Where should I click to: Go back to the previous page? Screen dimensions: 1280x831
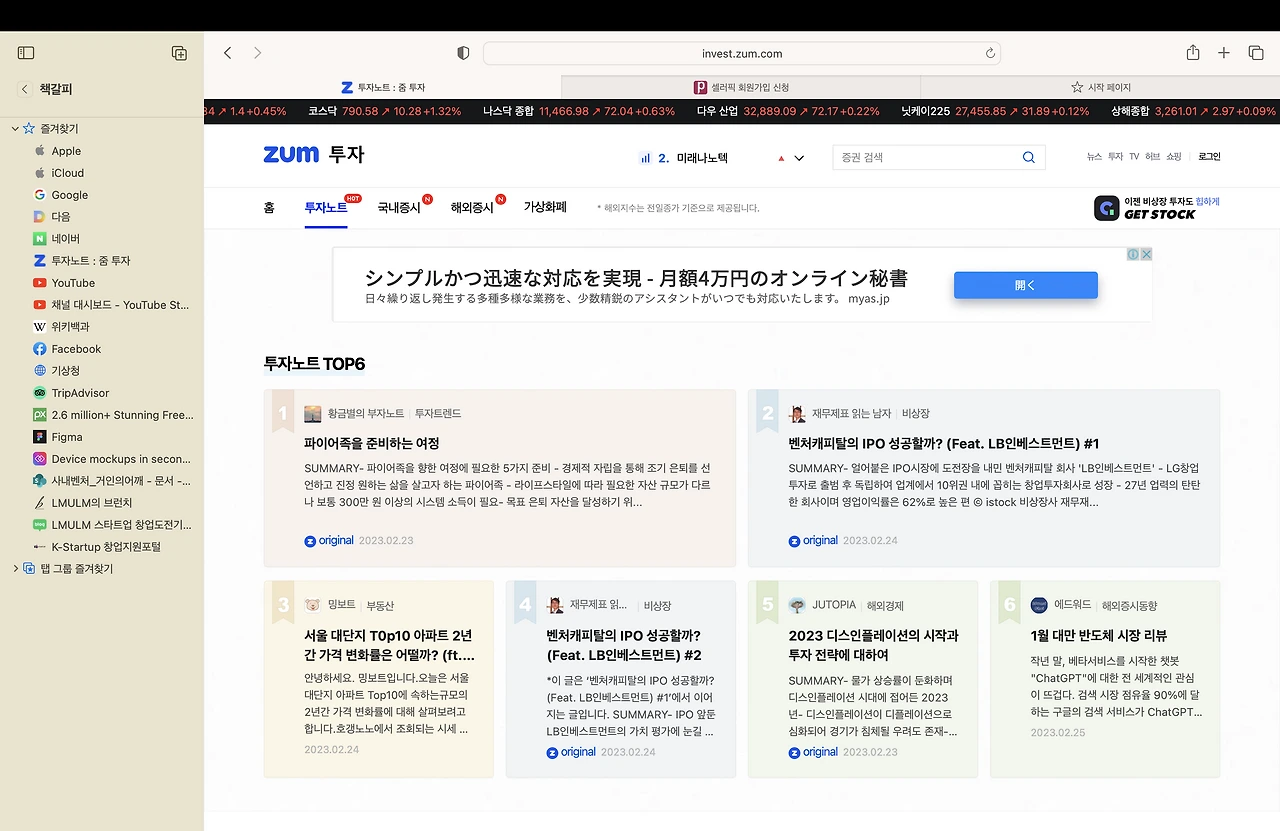coord(228,53)
